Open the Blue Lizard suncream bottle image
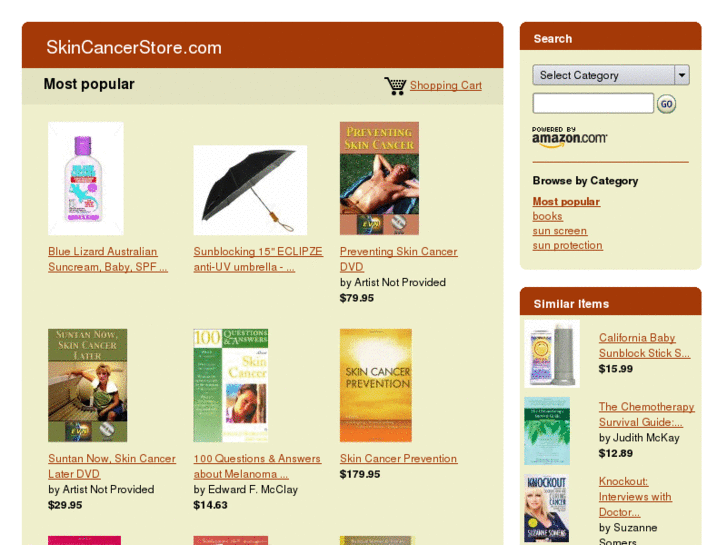Screen dimensions: 727x545 point(86,179)
